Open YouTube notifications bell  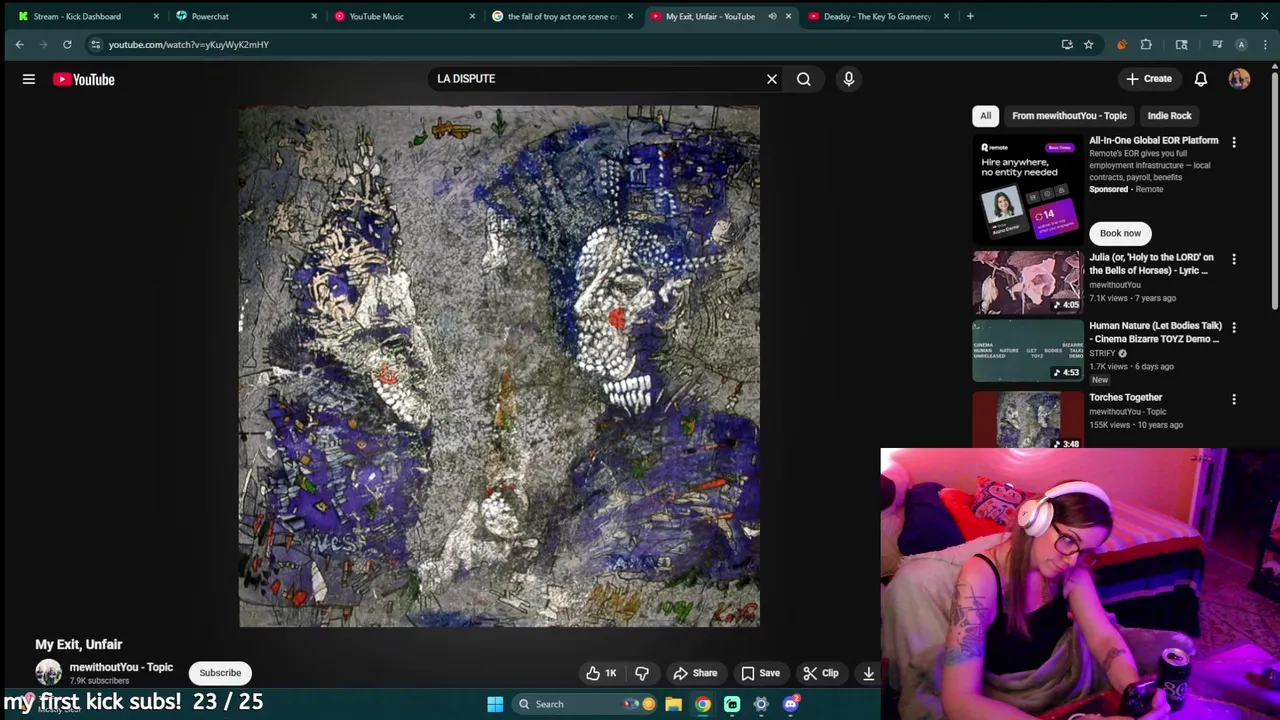tap(1201, 79)
